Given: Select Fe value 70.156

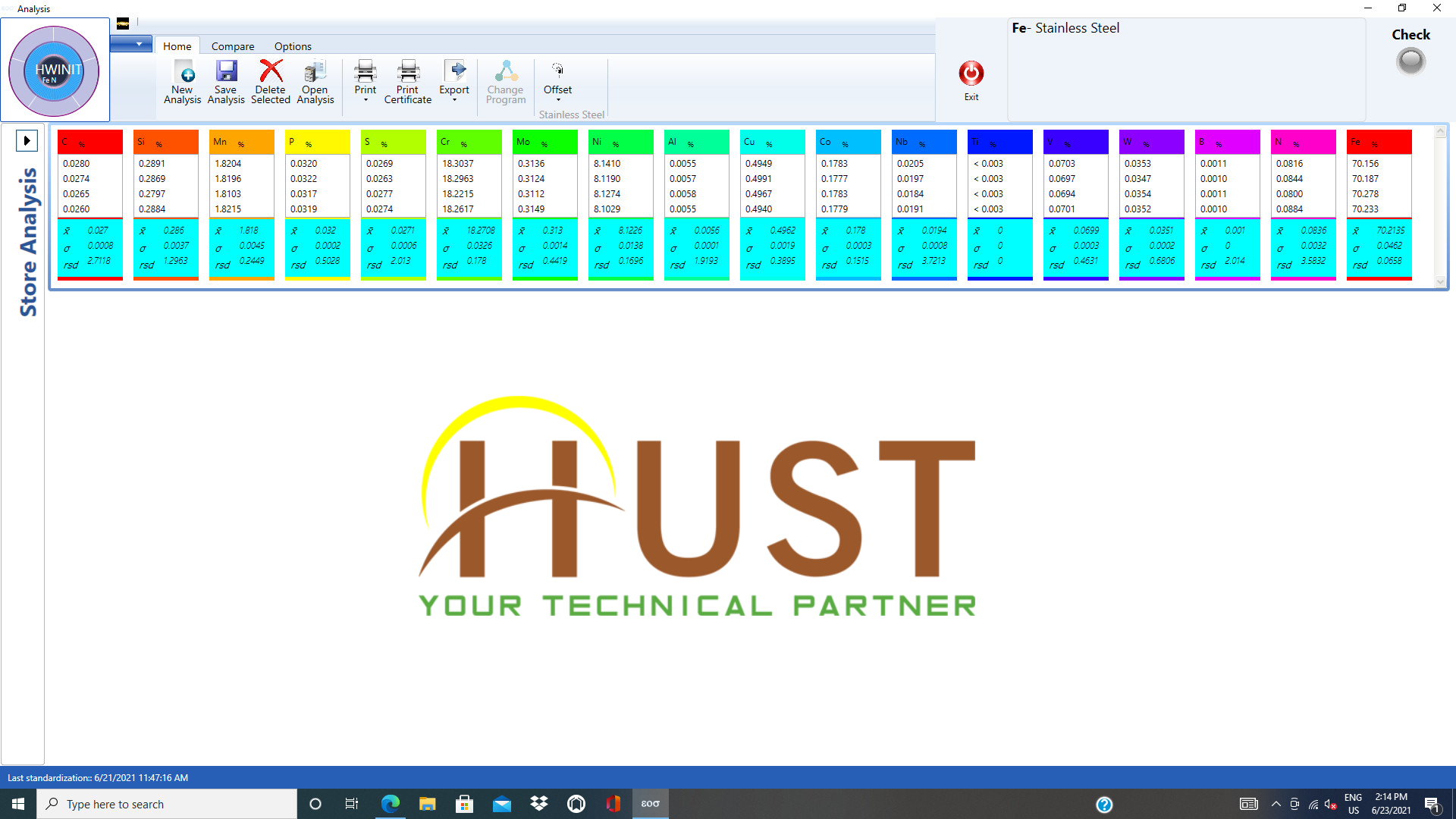Looking at the screenshot, I should click(x=1365, y=164).
